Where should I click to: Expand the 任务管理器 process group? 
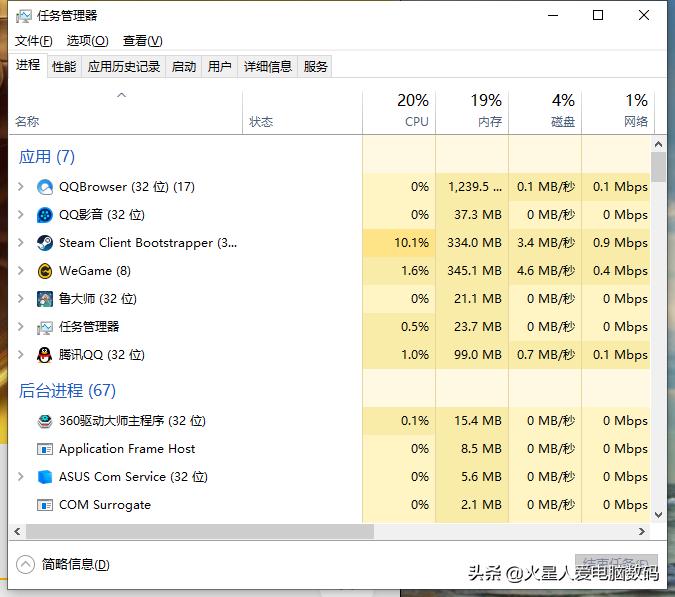point(20,326)
